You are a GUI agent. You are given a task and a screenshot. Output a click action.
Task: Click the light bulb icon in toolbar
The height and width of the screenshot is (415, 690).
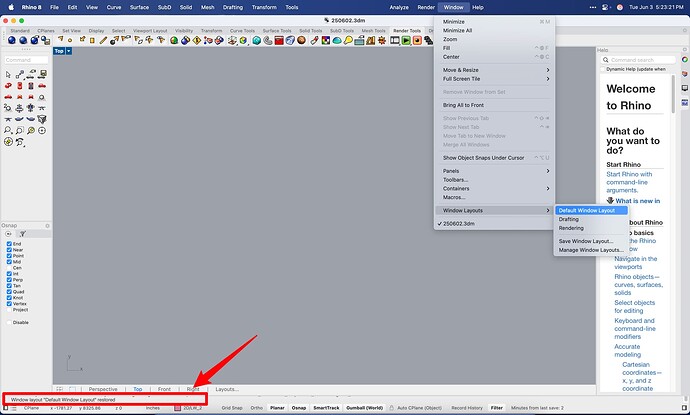coord(348,40)
